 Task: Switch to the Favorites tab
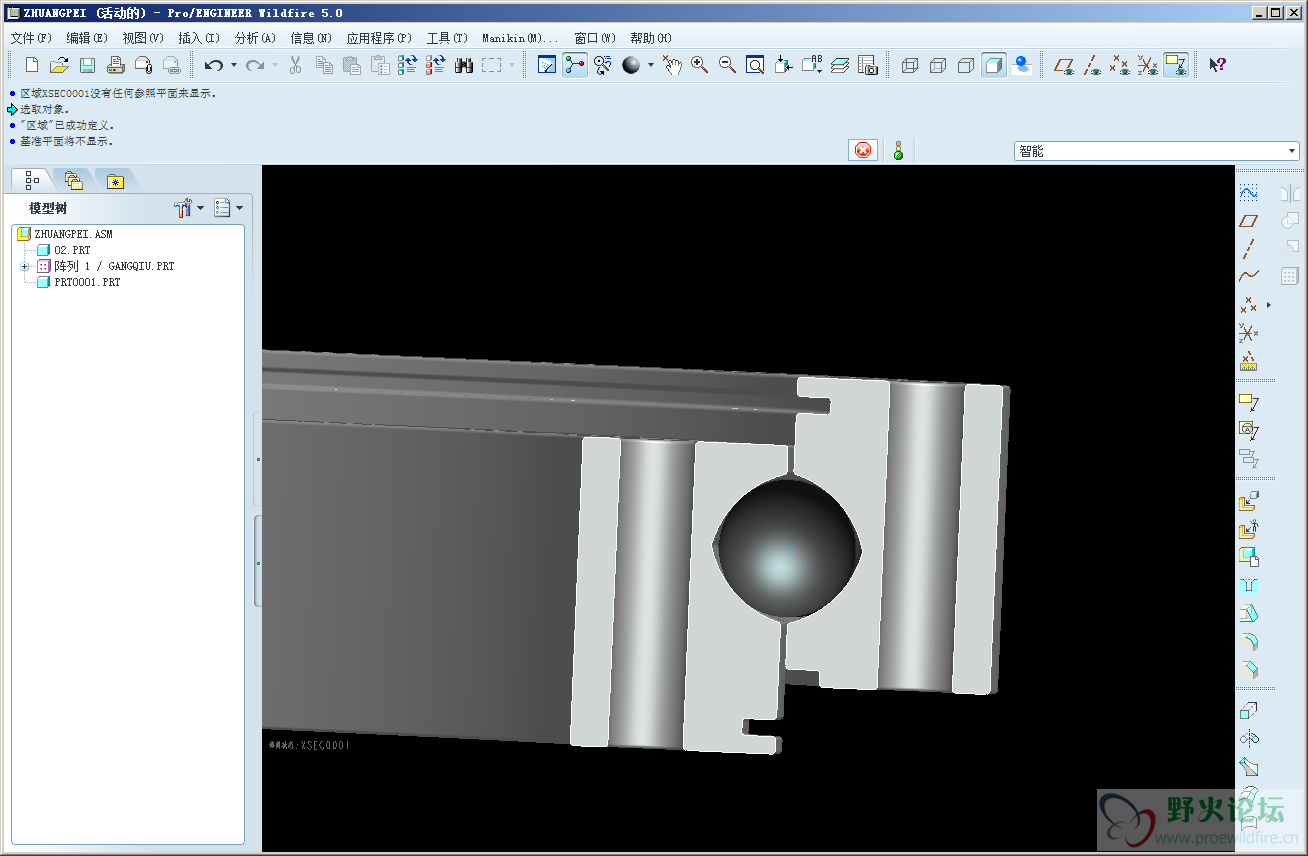[x=116, y=180]
